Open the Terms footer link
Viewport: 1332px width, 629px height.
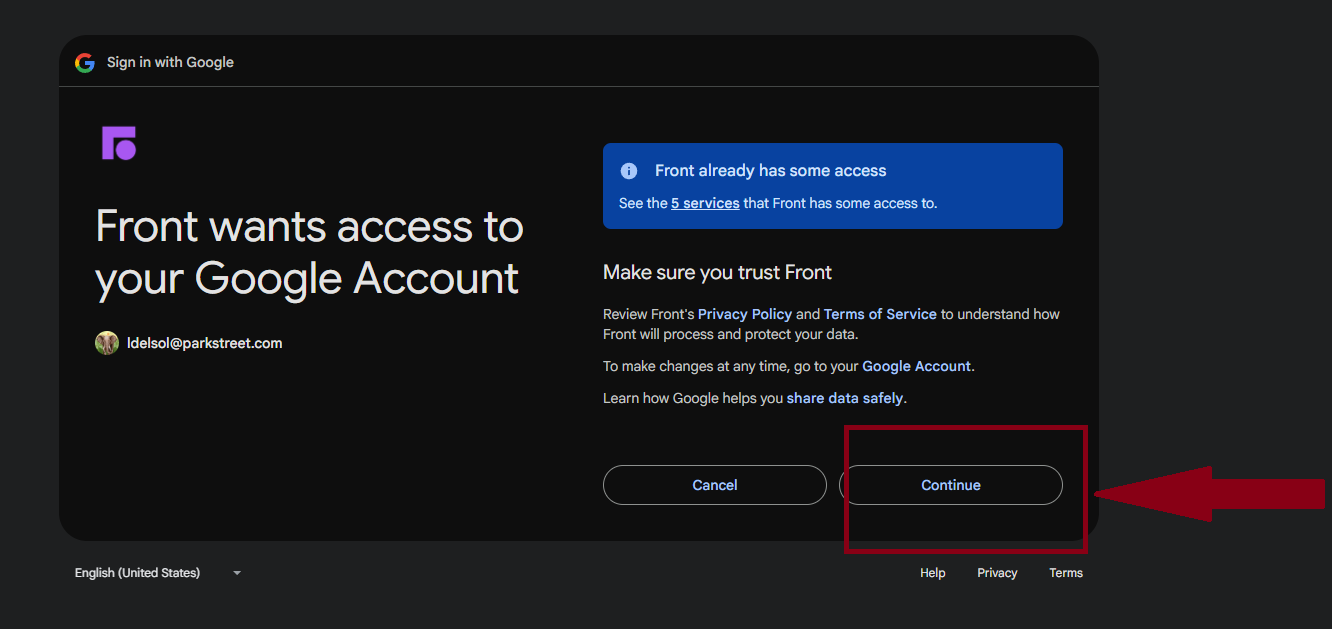pos(1066,573)
